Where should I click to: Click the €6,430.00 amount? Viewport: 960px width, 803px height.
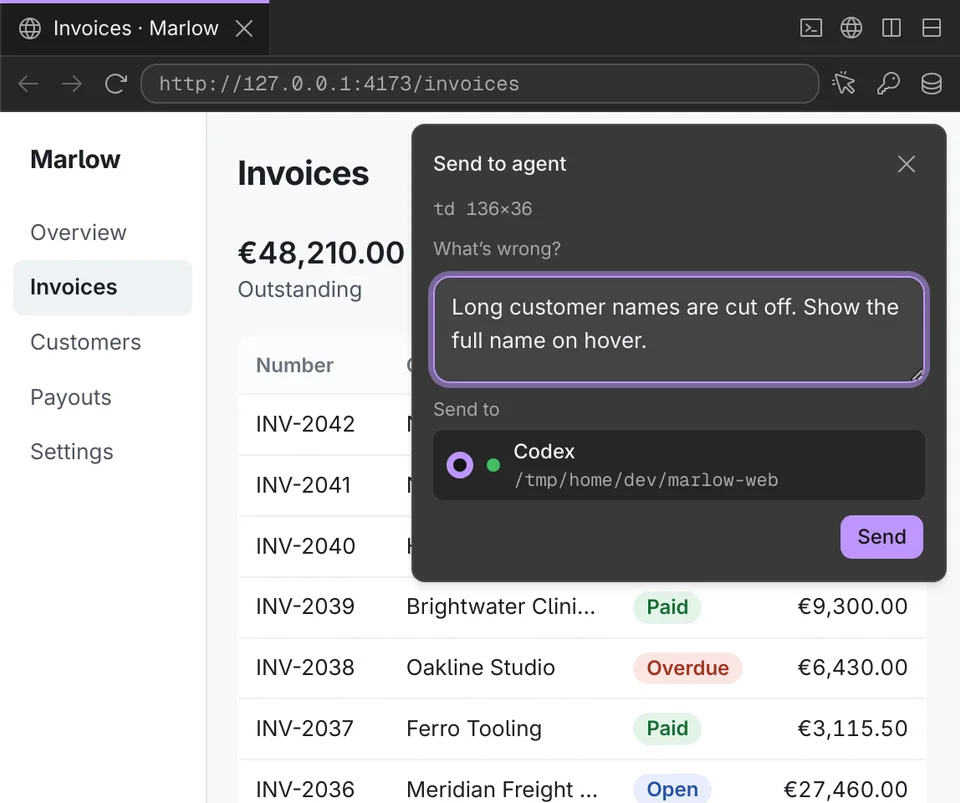(x=852, y=667)
